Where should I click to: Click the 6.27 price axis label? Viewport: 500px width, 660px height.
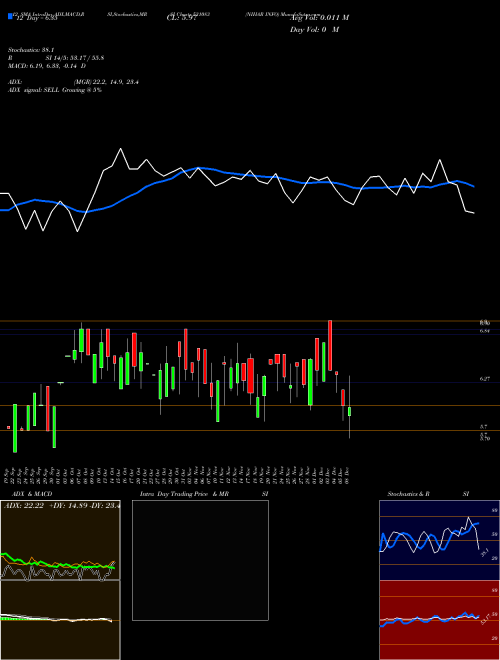coord(485,379)
